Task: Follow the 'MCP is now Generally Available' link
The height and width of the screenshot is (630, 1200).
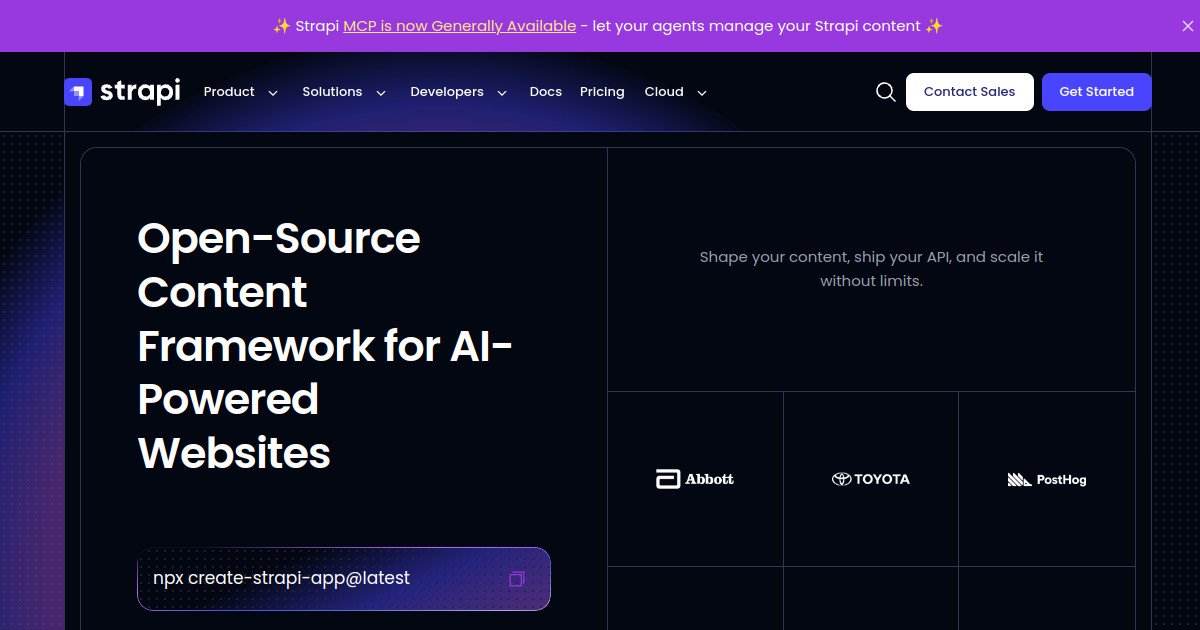Action: (460, 26)
